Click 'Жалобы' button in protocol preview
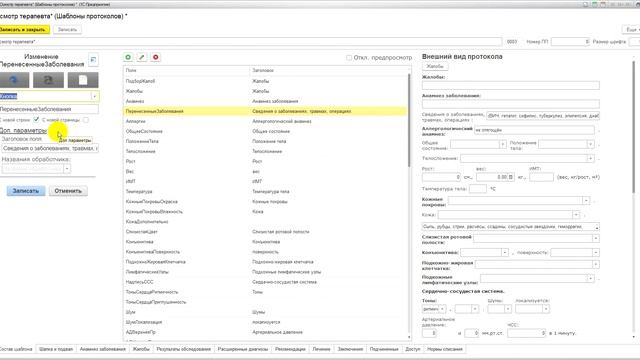The image size is (640, 360). click(x=435, y=66)
